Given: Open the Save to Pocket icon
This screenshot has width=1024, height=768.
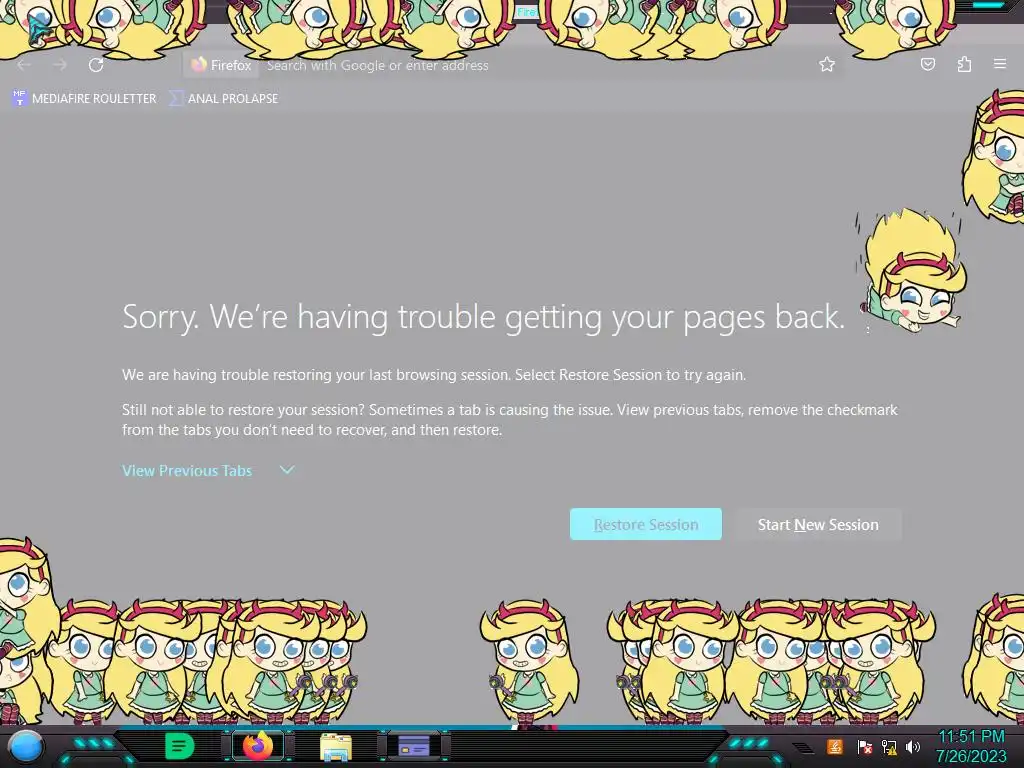Looking at the screenshot, I should click(927, 64).
